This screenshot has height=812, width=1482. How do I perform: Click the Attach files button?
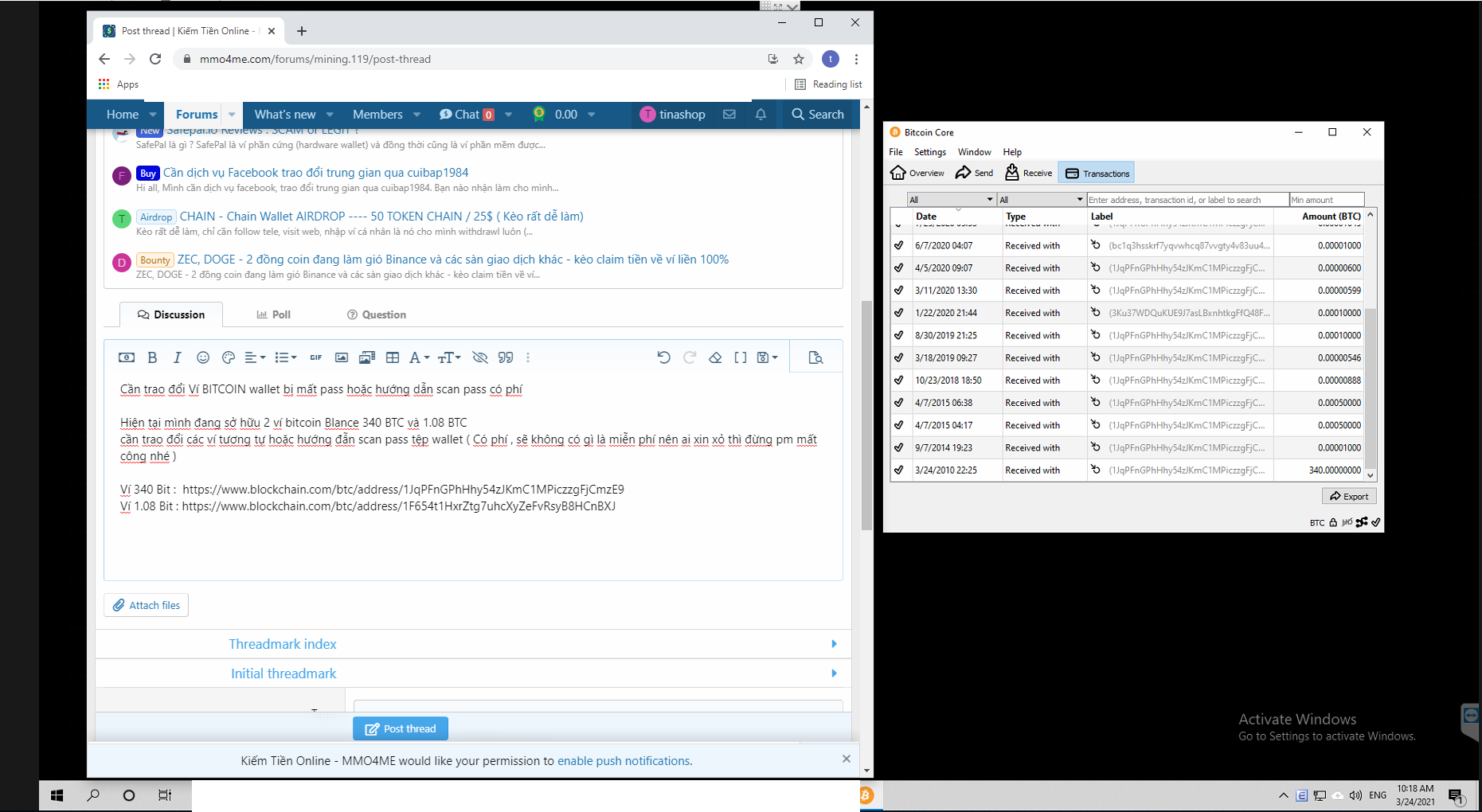tap(147, 605)
